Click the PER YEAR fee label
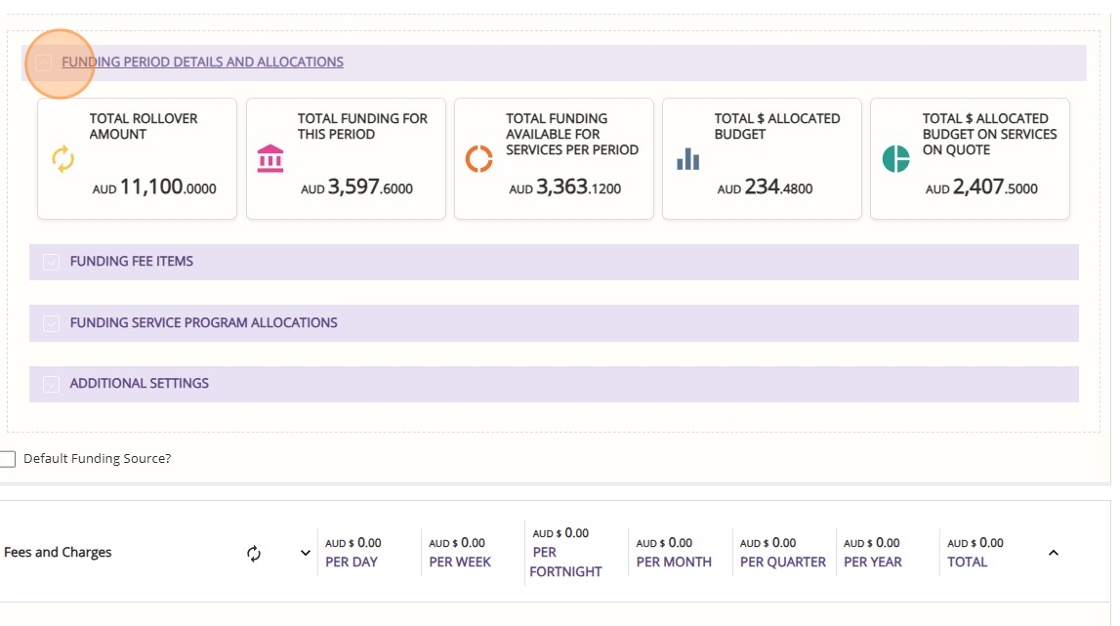The image size is (1120, 626). point(873,562)
